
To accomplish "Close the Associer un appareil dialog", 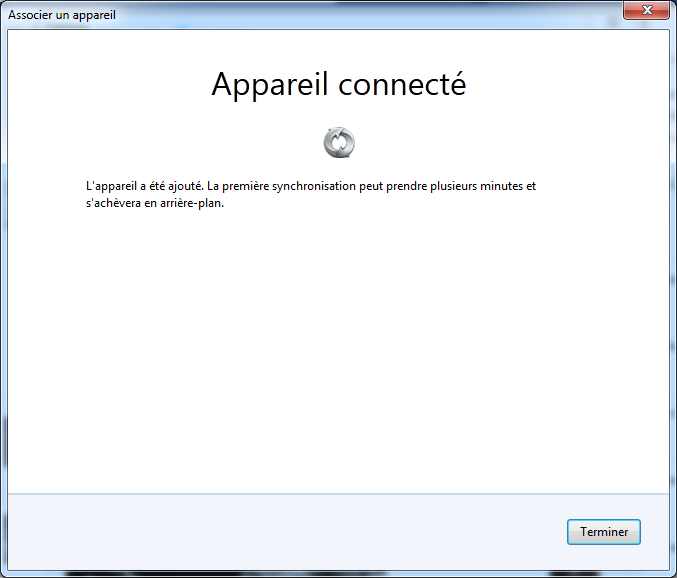I will click(646, 10).
